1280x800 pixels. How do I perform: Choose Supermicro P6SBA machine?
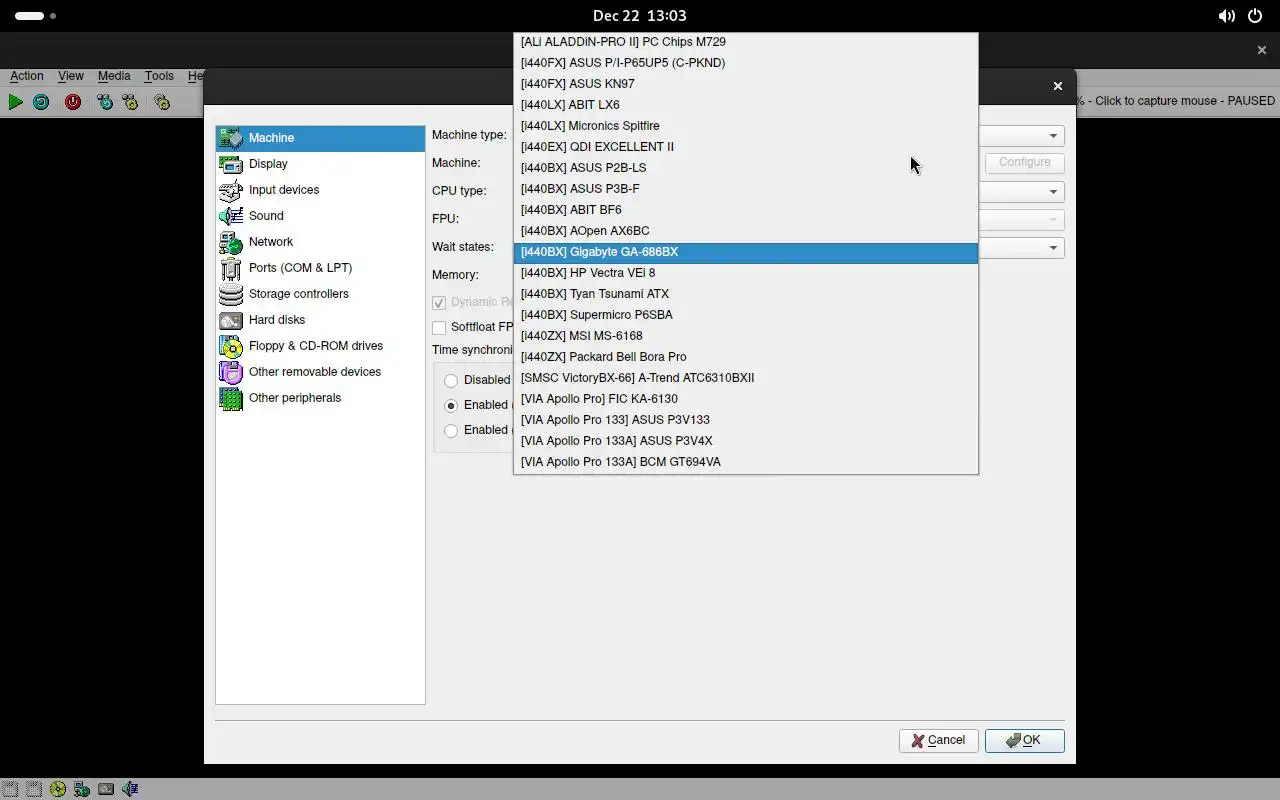pos(745,315)
